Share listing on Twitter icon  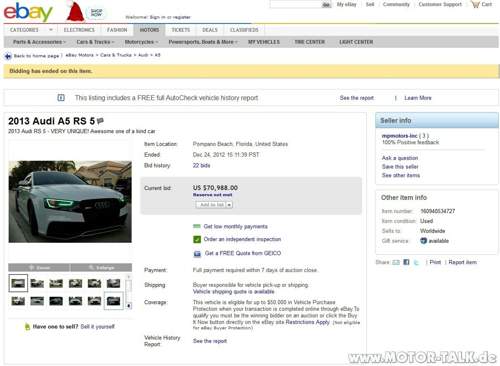(416, 262)
